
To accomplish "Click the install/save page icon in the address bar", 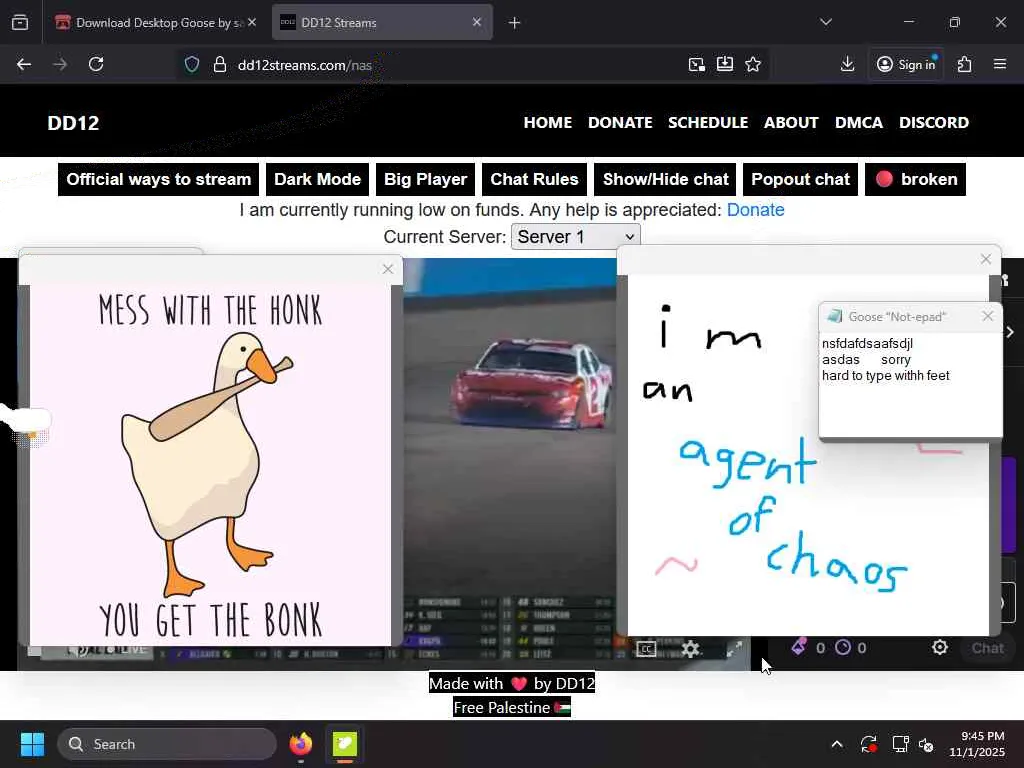I will 725,64.
